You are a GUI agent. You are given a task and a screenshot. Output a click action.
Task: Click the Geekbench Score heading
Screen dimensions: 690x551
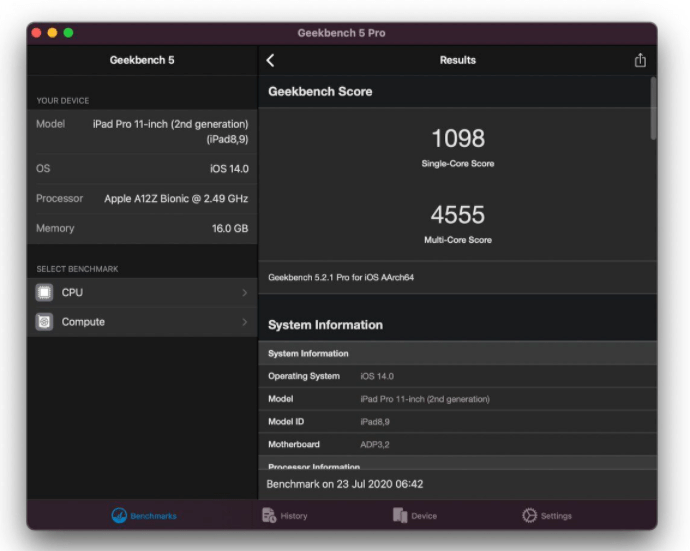point(320,92)
